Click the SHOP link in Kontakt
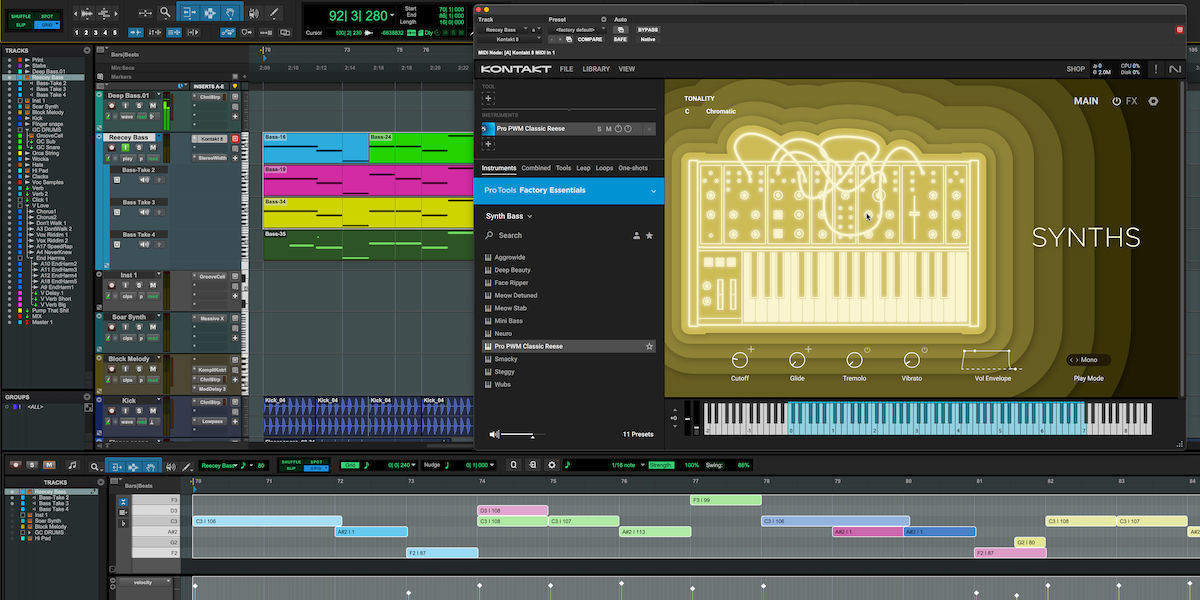Image resolution: width=1200 pixels, height=600 pixels. pos(1075,69)
